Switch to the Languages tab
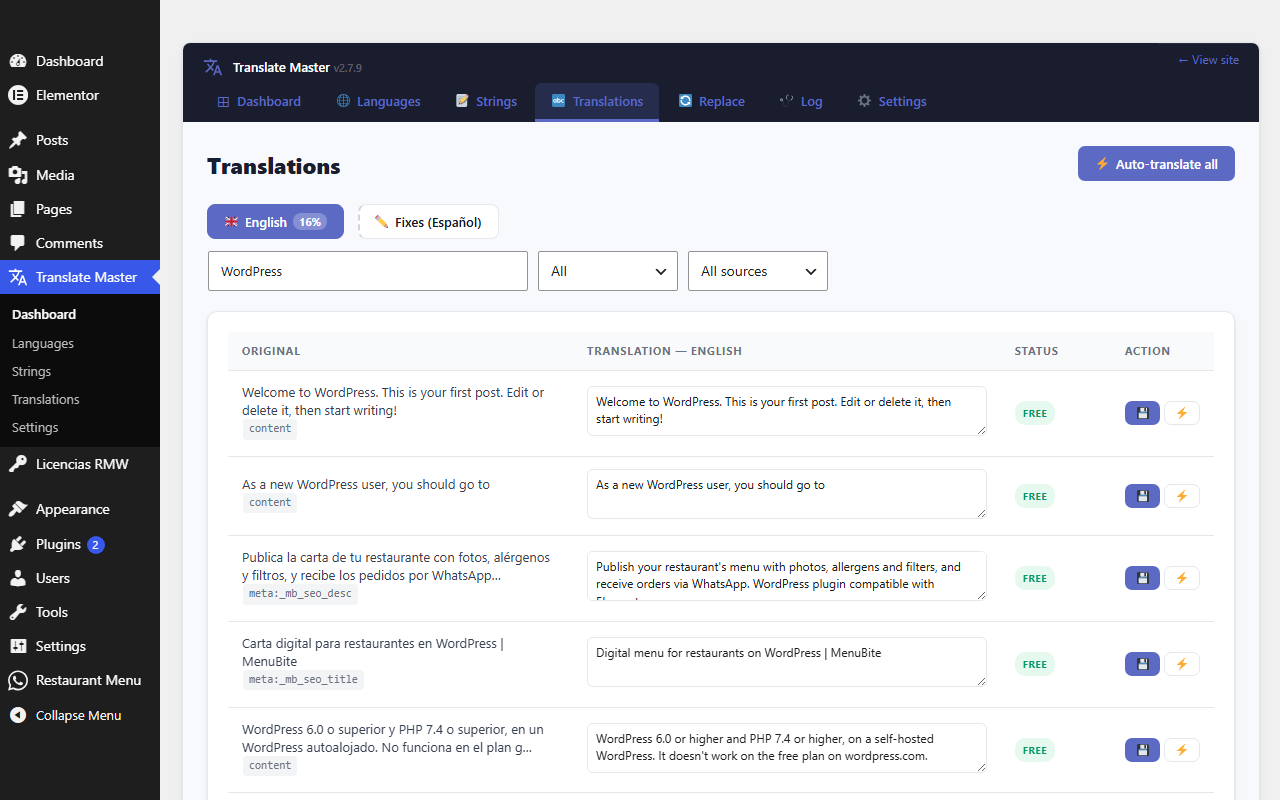Viewport: 1280px width, 800px height. (x=378, y=101)
